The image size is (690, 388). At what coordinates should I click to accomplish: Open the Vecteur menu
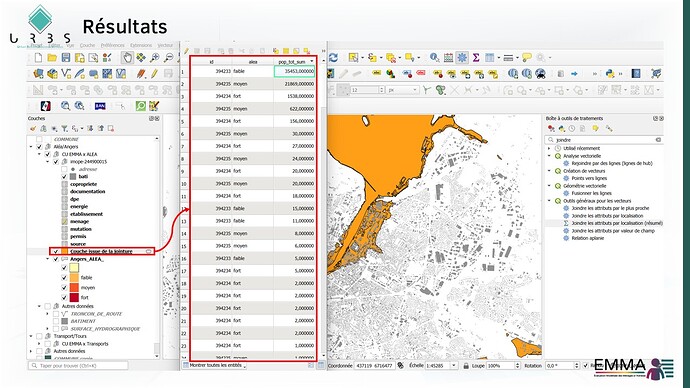point(165,45)
